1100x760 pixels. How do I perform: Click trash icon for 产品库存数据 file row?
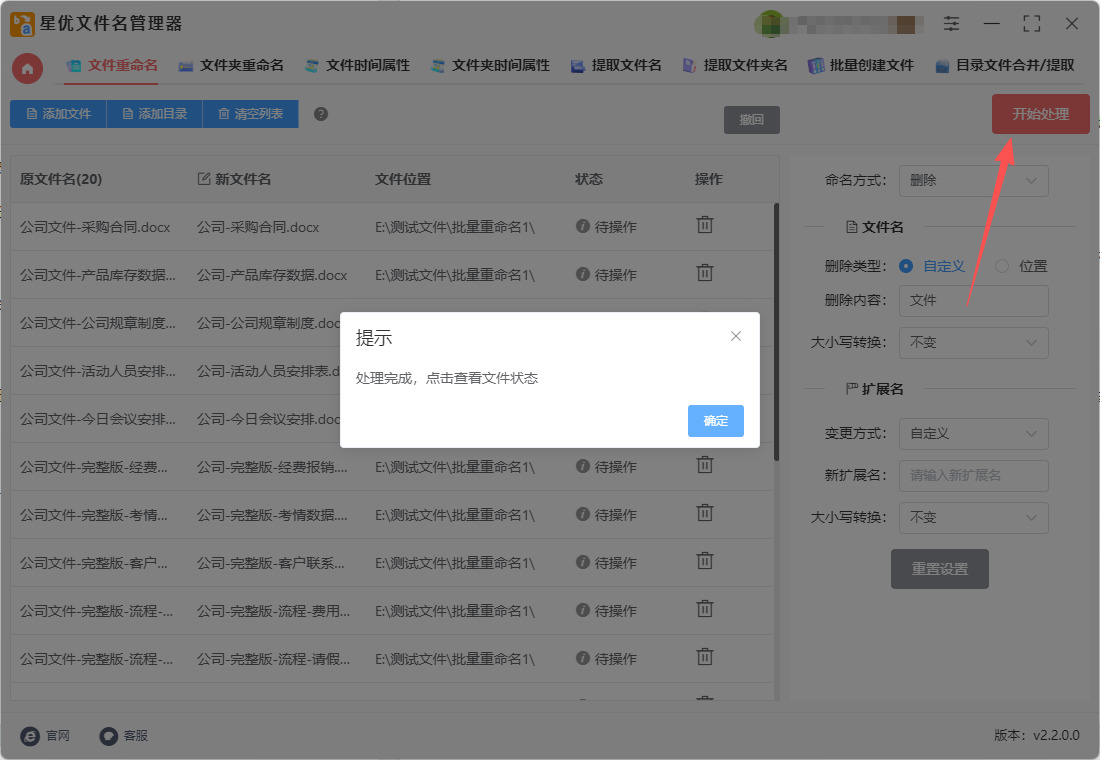pos(705,273)
